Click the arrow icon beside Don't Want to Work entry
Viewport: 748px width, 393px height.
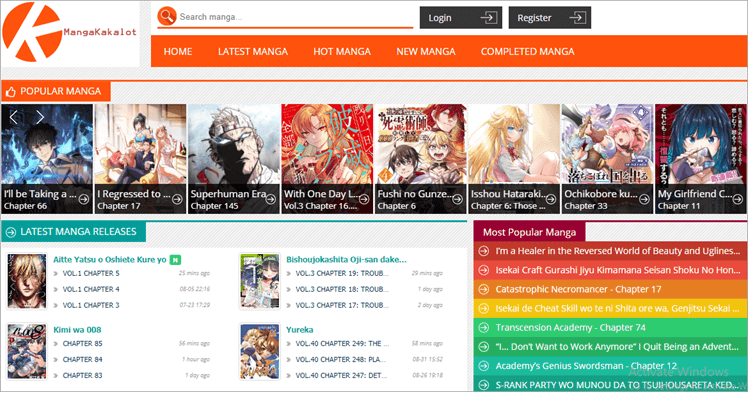[483, 347]
